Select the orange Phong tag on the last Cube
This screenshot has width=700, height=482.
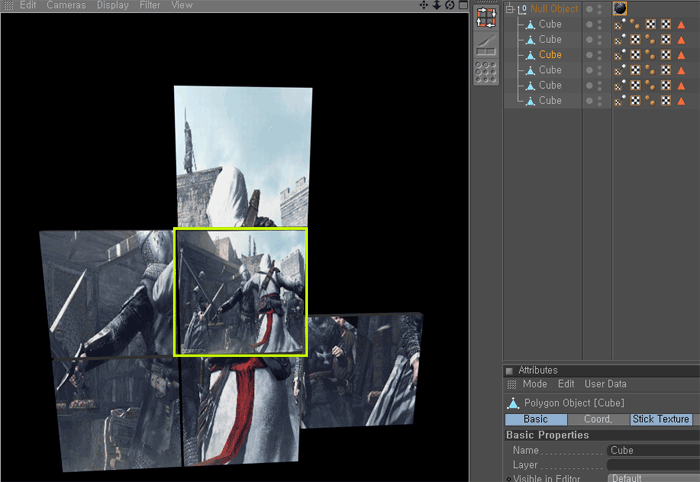681,100
